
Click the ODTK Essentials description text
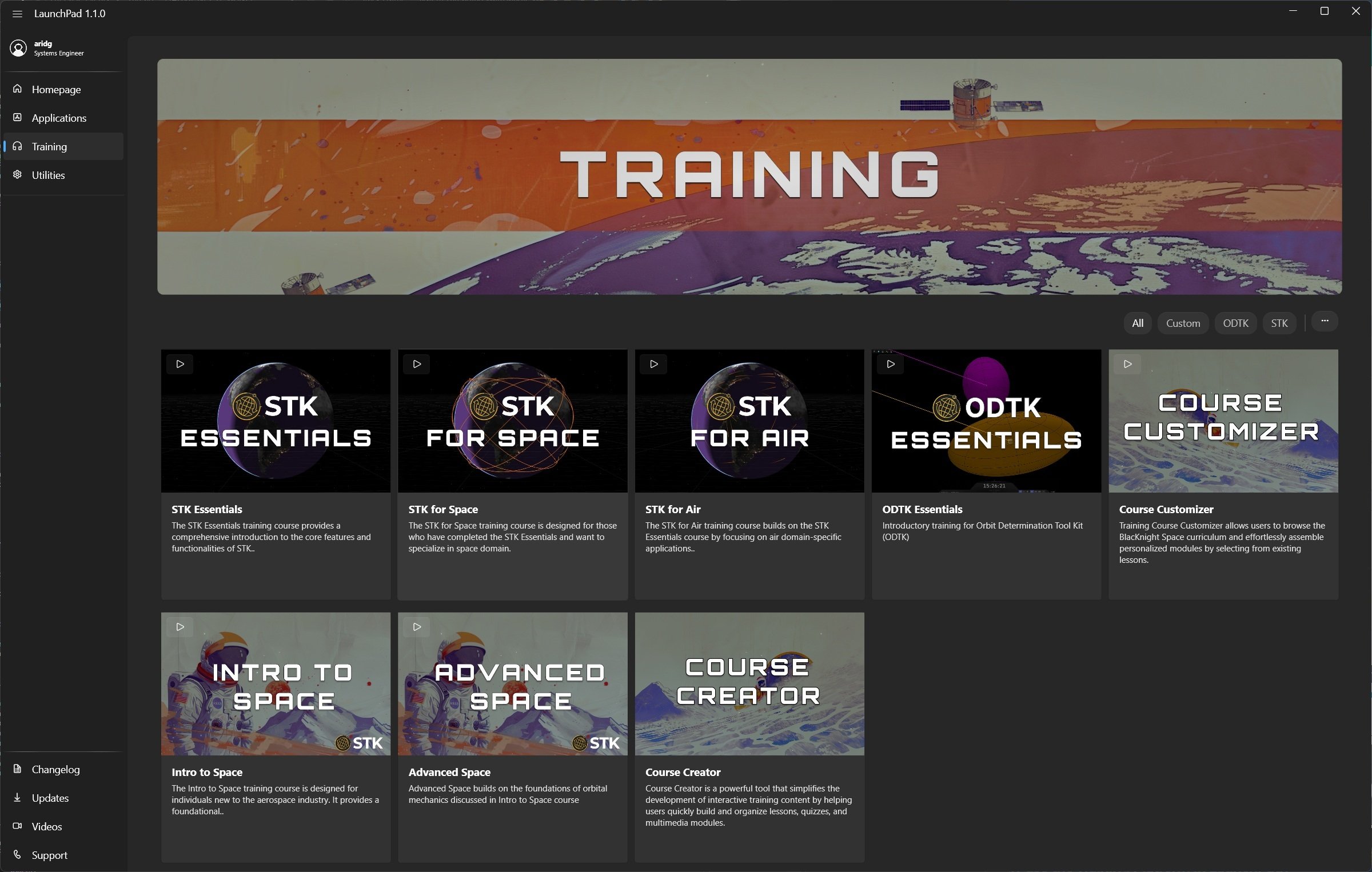[982, 531]
